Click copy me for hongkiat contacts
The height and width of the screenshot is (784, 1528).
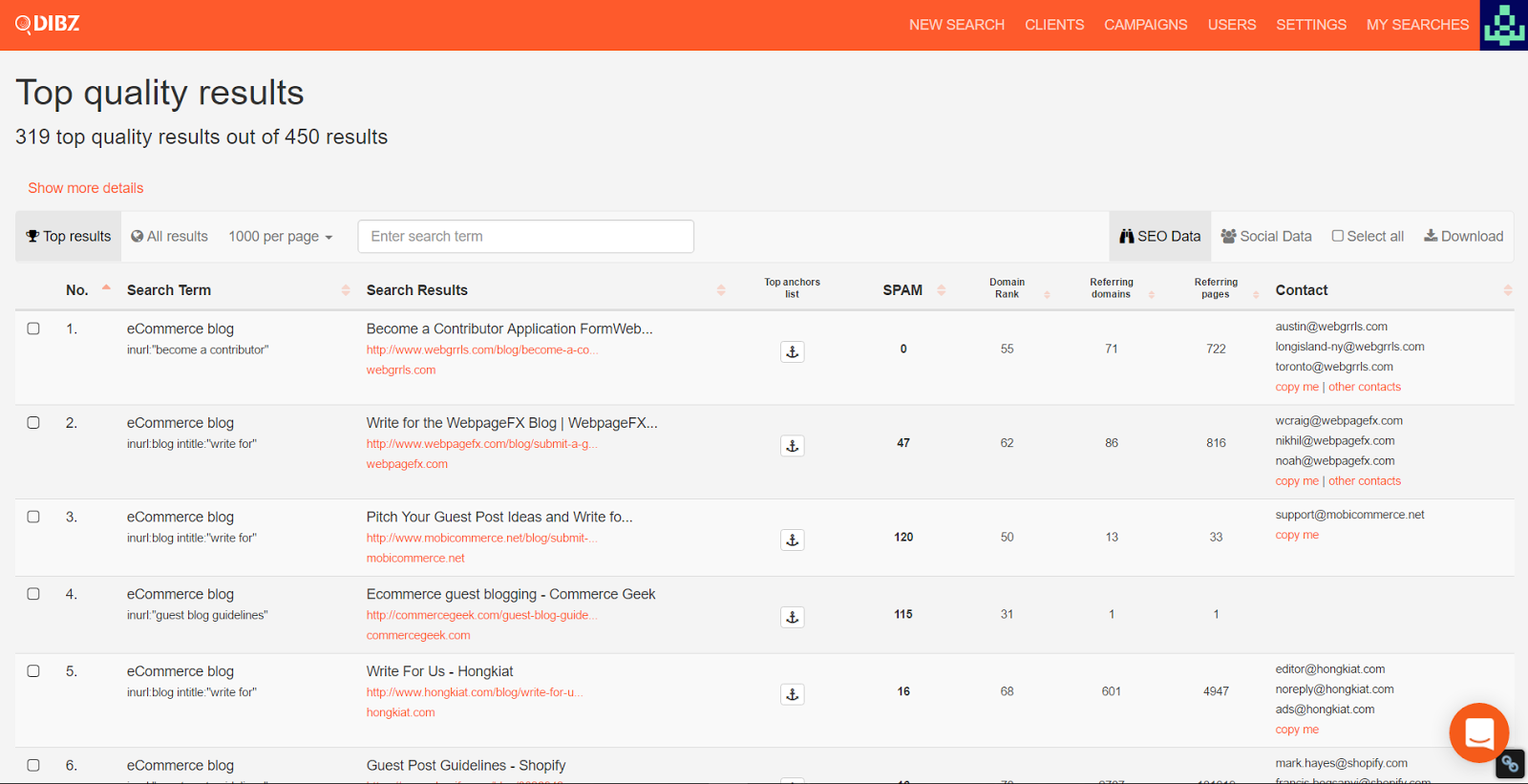tap(1297, 730)
